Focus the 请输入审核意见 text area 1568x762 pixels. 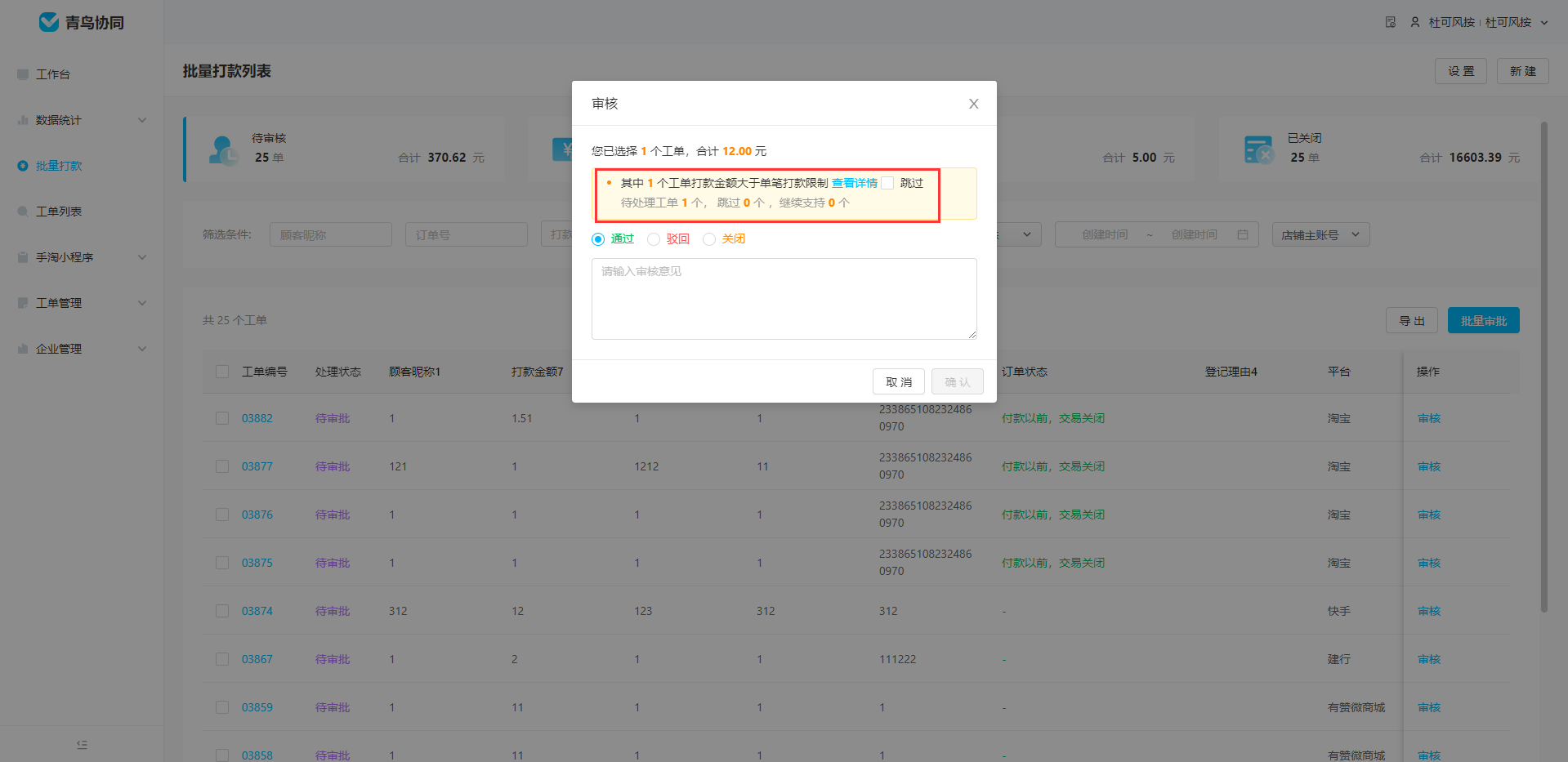(x=784, y=299)
